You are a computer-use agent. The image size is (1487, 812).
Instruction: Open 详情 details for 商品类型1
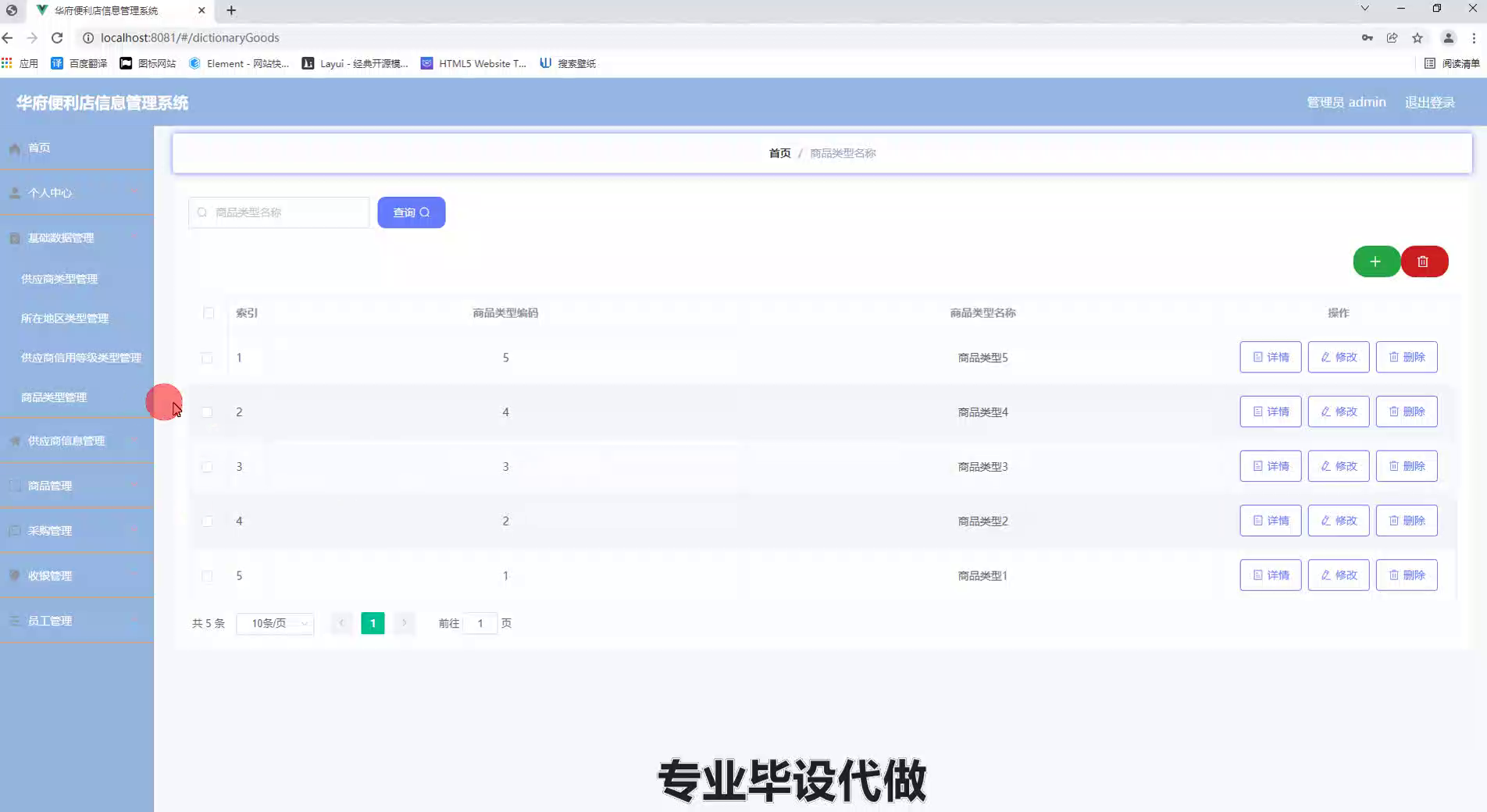click(x=1271, y=575)
